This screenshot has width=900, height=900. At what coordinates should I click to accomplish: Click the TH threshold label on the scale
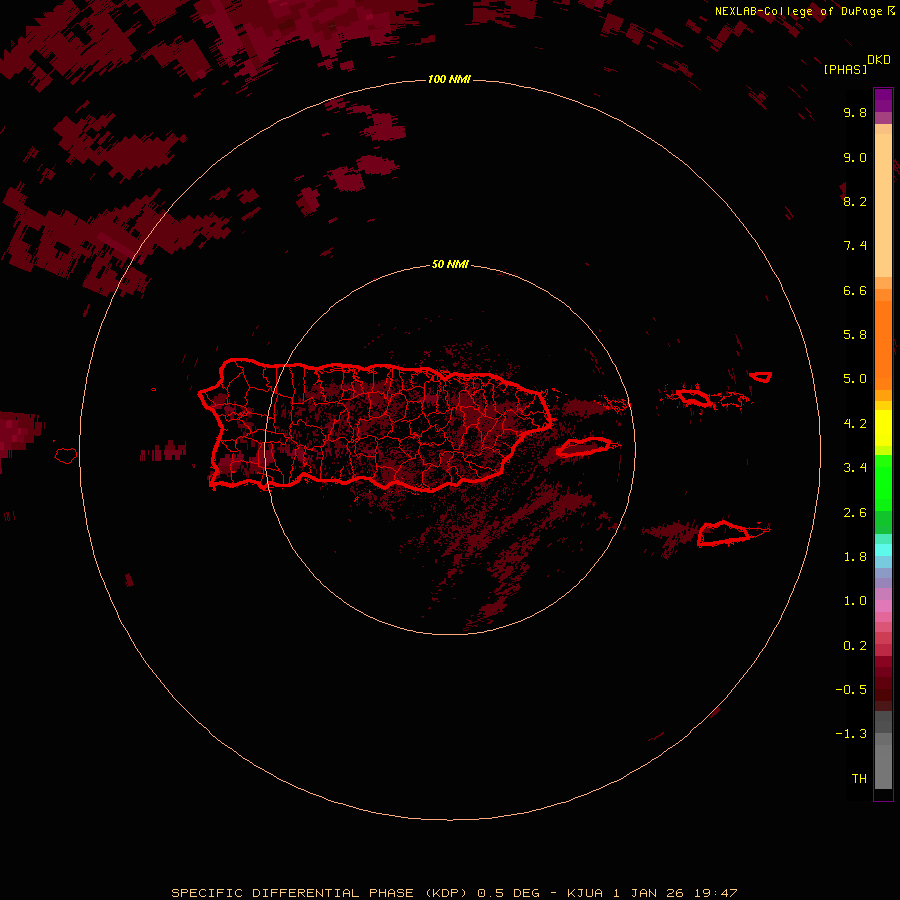coord(859,779)
